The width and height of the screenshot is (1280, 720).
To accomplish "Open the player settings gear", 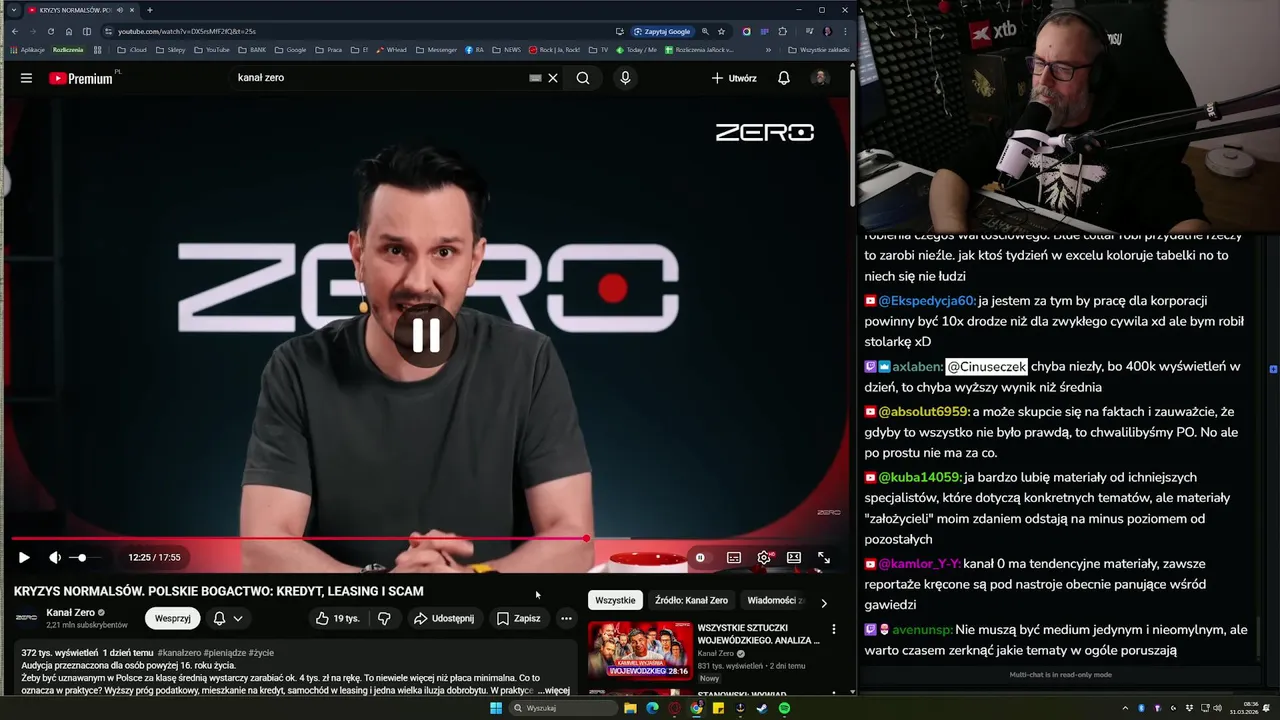I will (765, 557).
